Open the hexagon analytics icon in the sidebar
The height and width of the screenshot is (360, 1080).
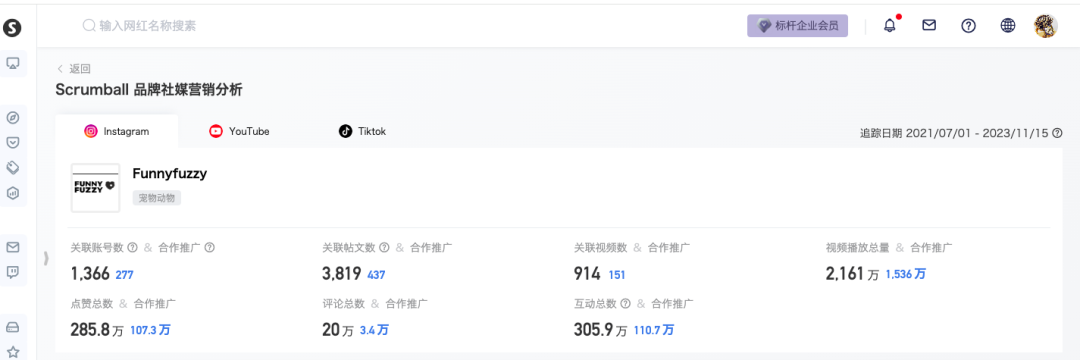12,193
